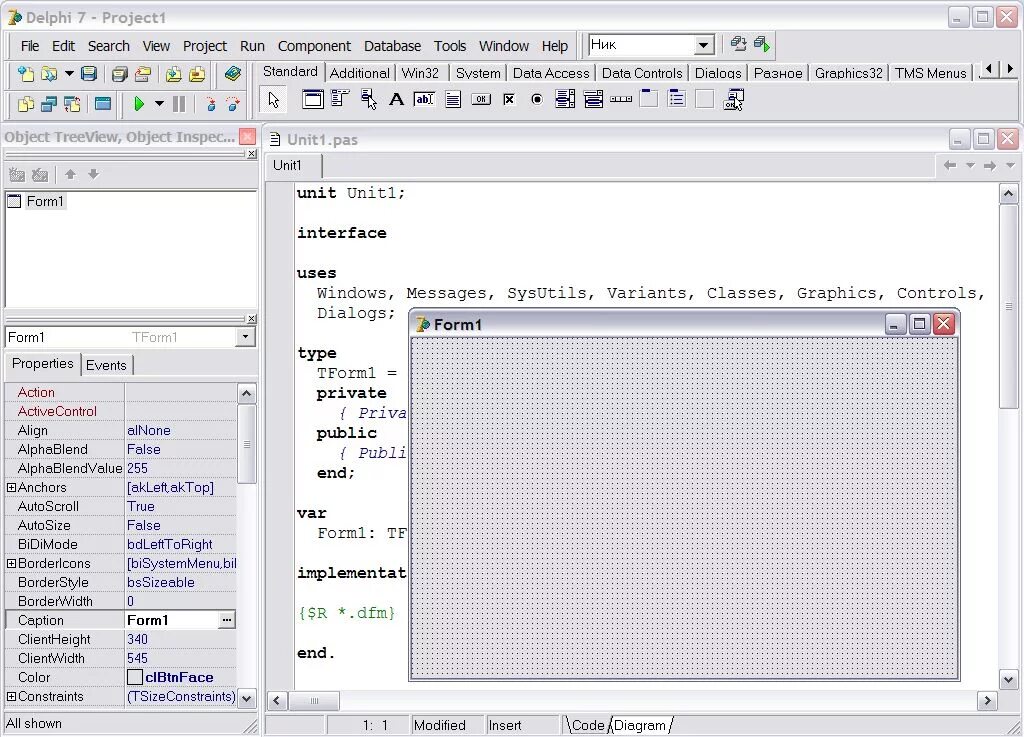The width and height of the screenshot is (1024, 737).
Task: Open the Data Access palette tab
Action: [551, 73]
